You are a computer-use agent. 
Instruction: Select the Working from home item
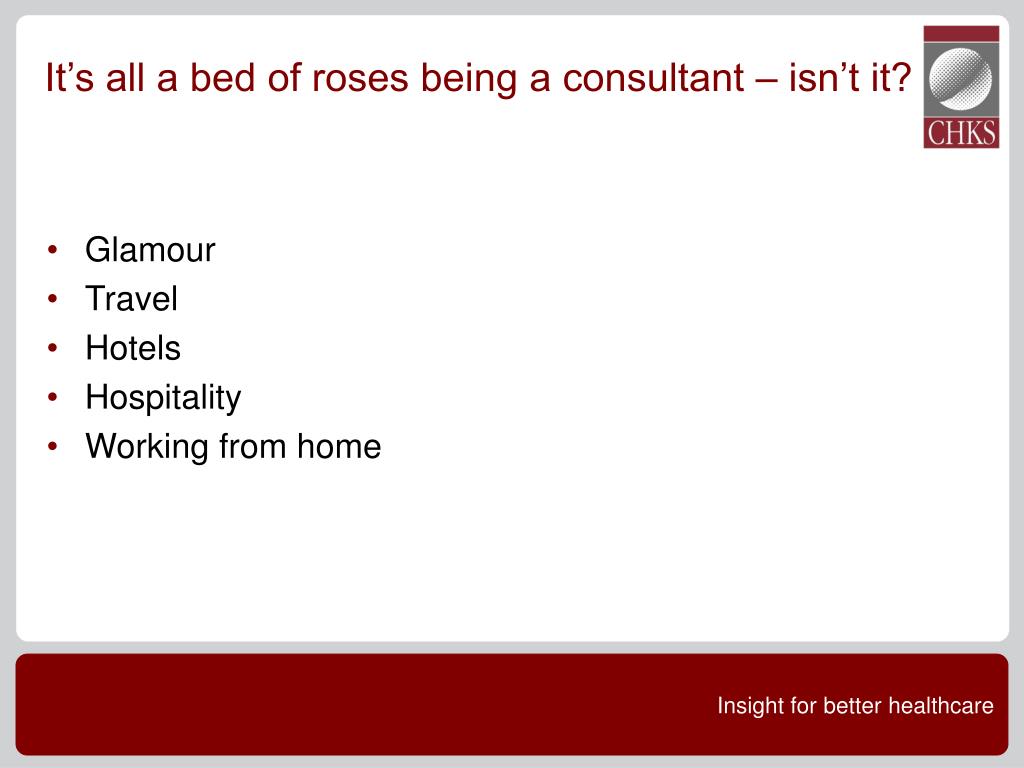tap(233, 447)
